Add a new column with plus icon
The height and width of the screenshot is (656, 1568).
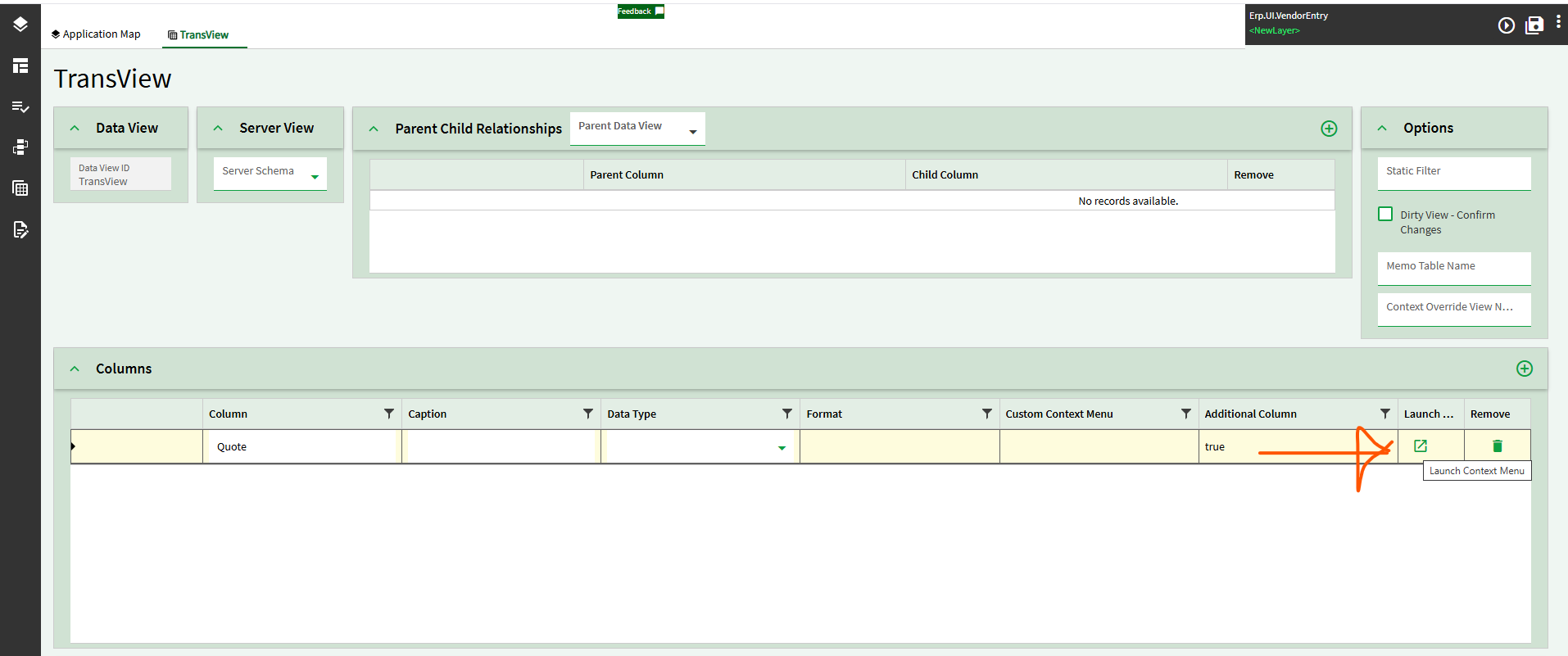tap(1525, 369)
